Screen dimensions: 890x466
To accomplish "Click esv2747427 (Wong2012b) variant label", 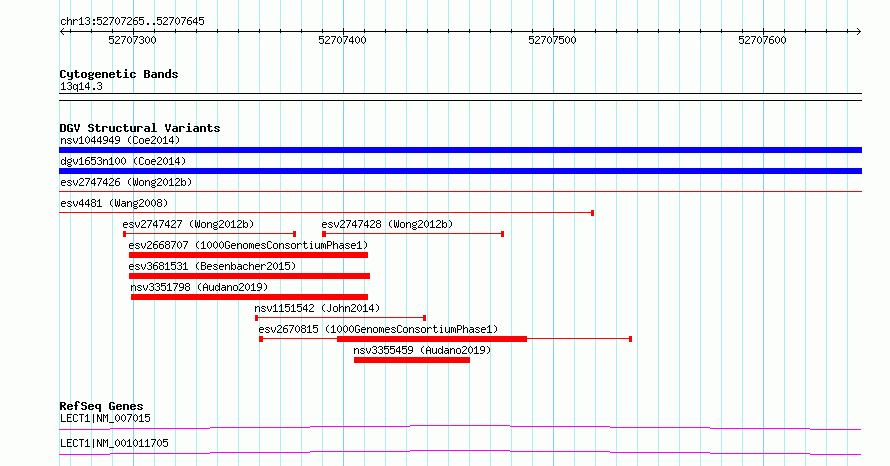I will point(188,224).
